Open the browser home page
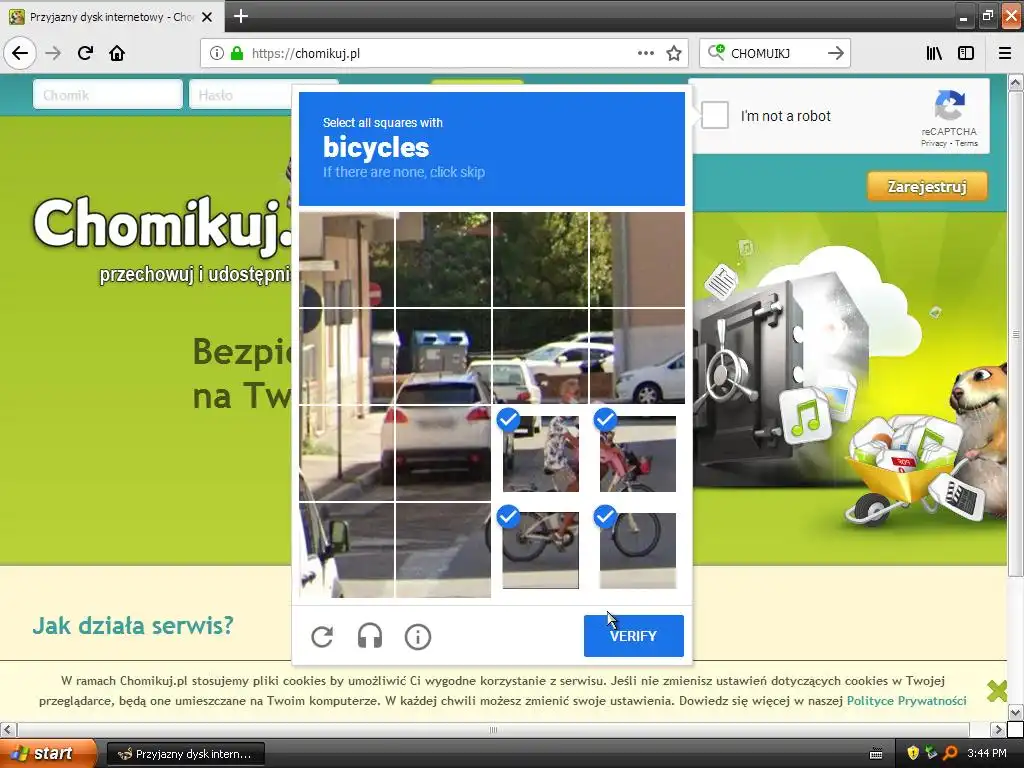This screenshot has height=768, width=1024. [x=117, y=53]
